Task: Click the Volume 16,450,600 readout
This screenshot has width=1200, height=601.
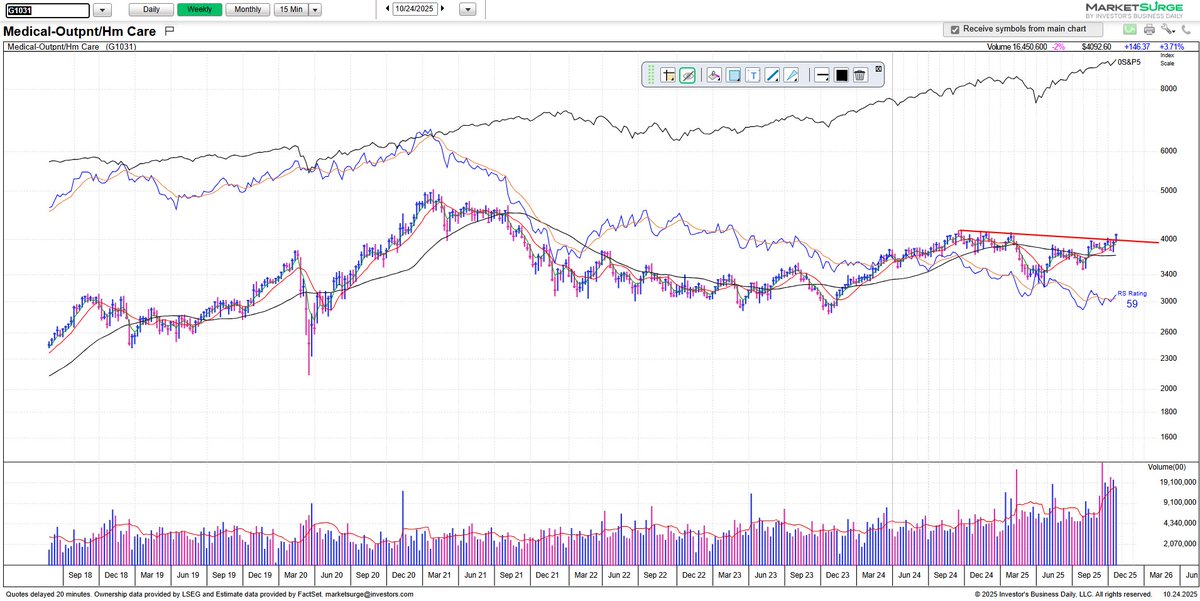Action: click(1017, 46)
